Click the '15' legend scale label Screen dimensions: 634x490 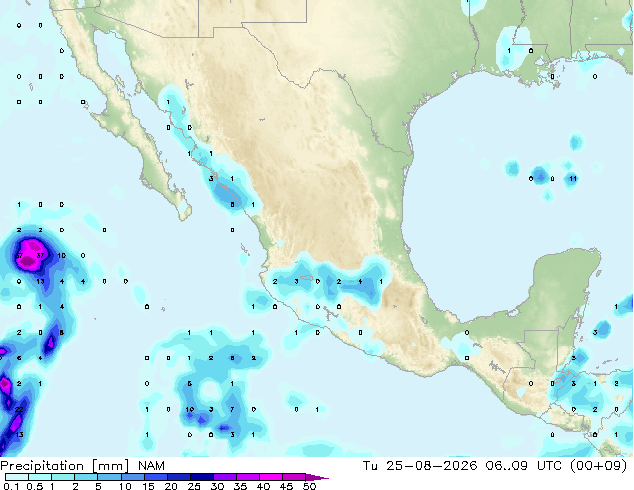148,486
